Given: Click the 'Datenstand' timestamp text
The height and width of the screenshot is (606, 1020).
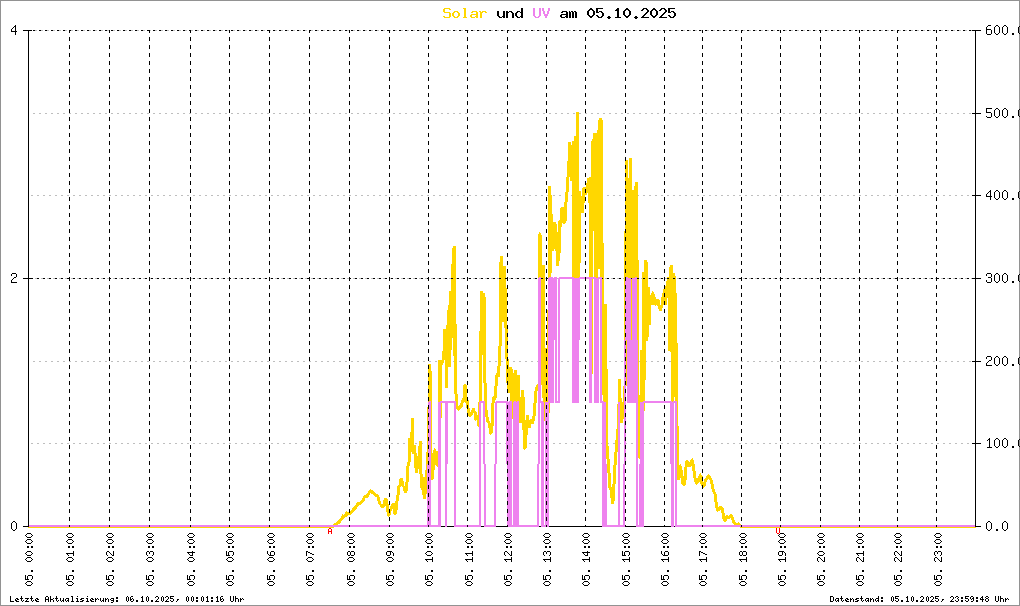Looking at the screenshot, I should click(919, 599).
